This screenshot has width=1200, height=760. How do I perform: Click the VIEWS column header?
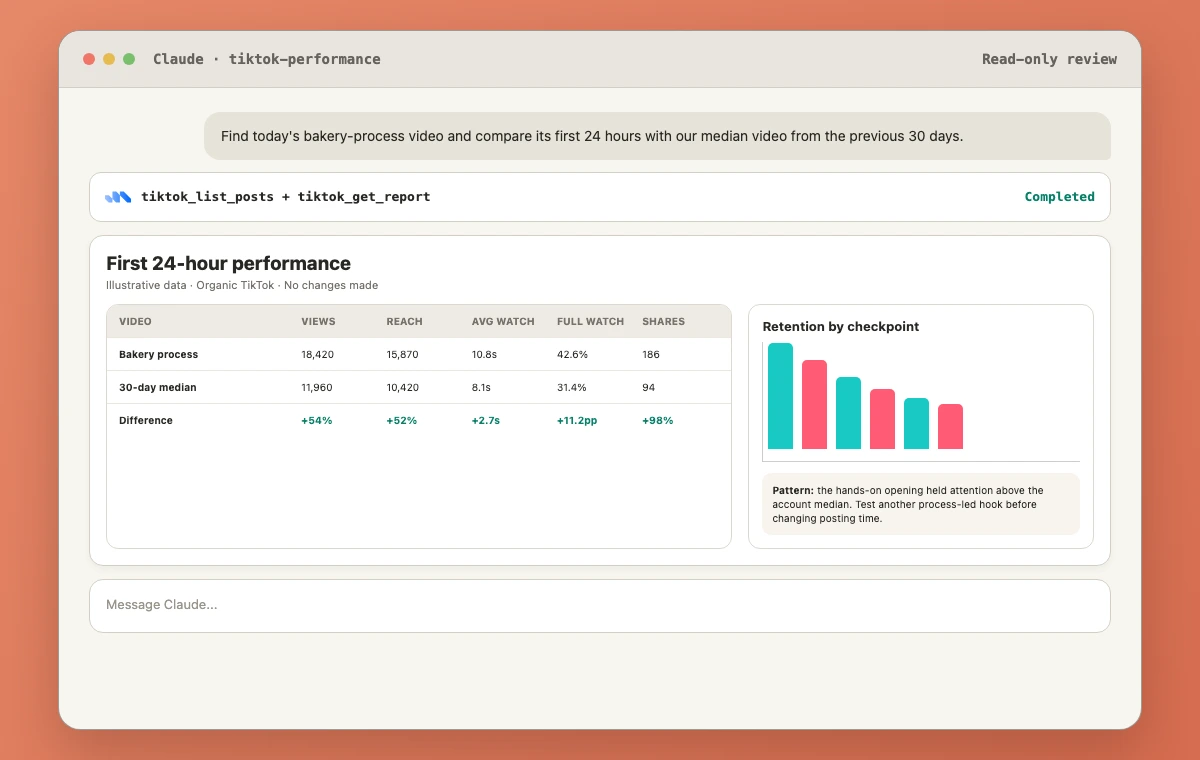(318, 322)
